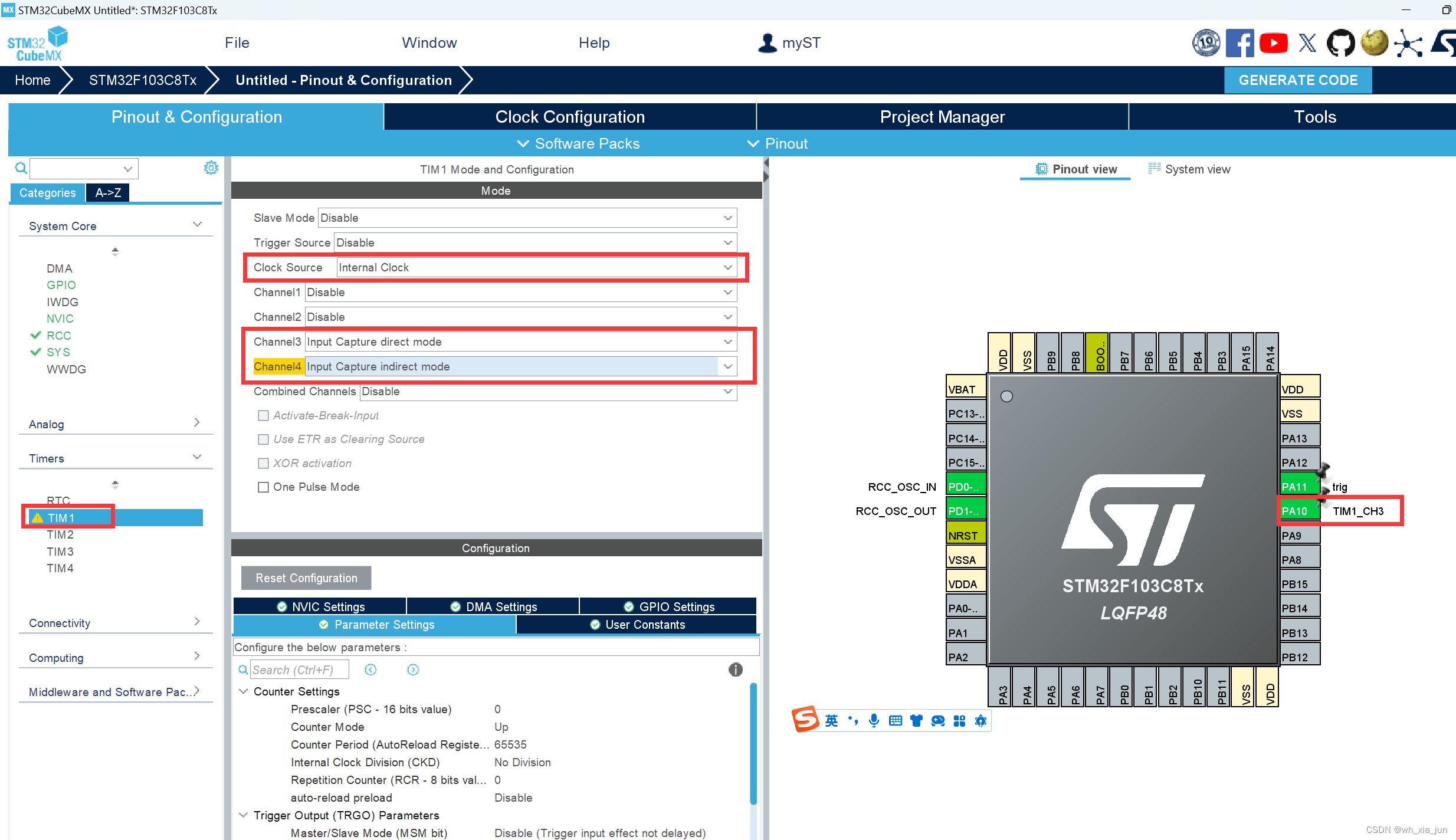The width and height of the screenshot is (1456, 840).
Task: Click the settings gear icon beside search
Action: [211, 168]
